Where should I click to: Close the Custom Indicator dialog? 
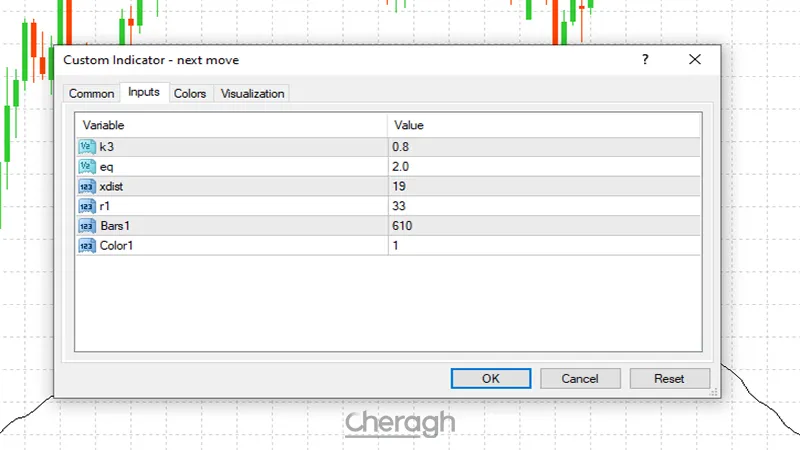(695, 60)
